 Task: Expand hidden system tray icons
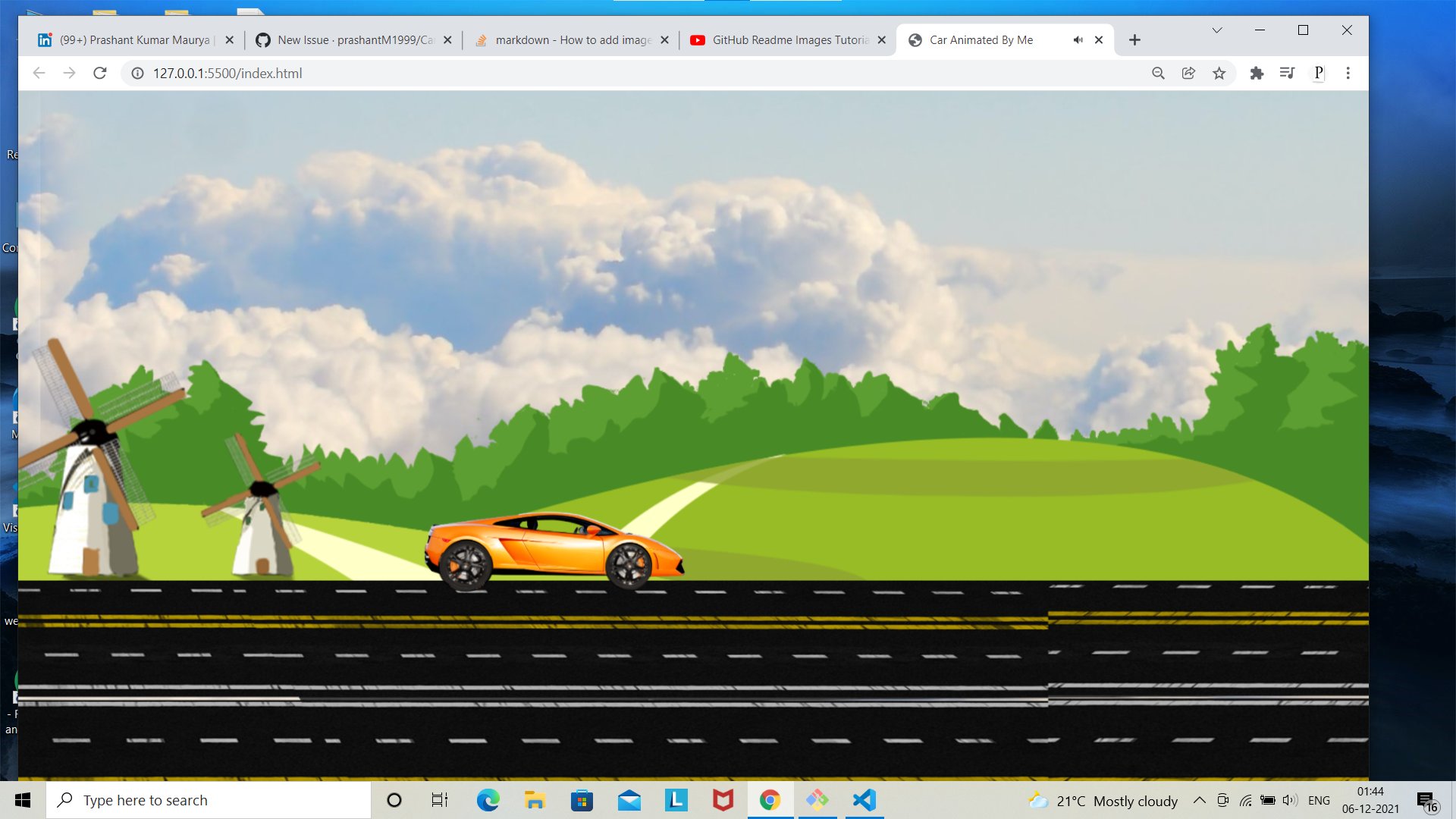pyautogui.click(x=1199, y=799)
